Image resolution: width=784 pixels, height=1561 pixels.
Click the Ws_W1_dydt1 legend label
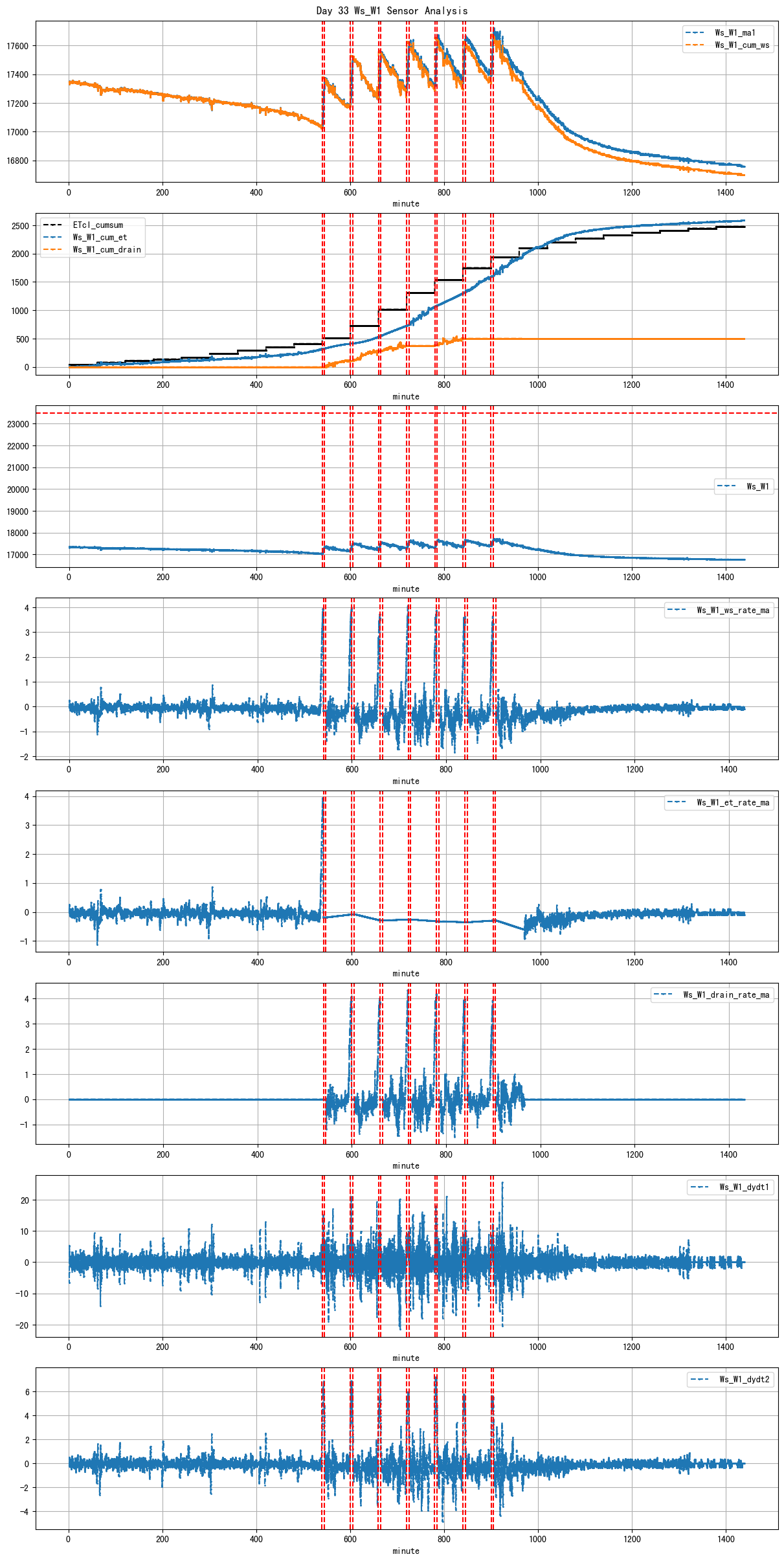point(745,1187)
